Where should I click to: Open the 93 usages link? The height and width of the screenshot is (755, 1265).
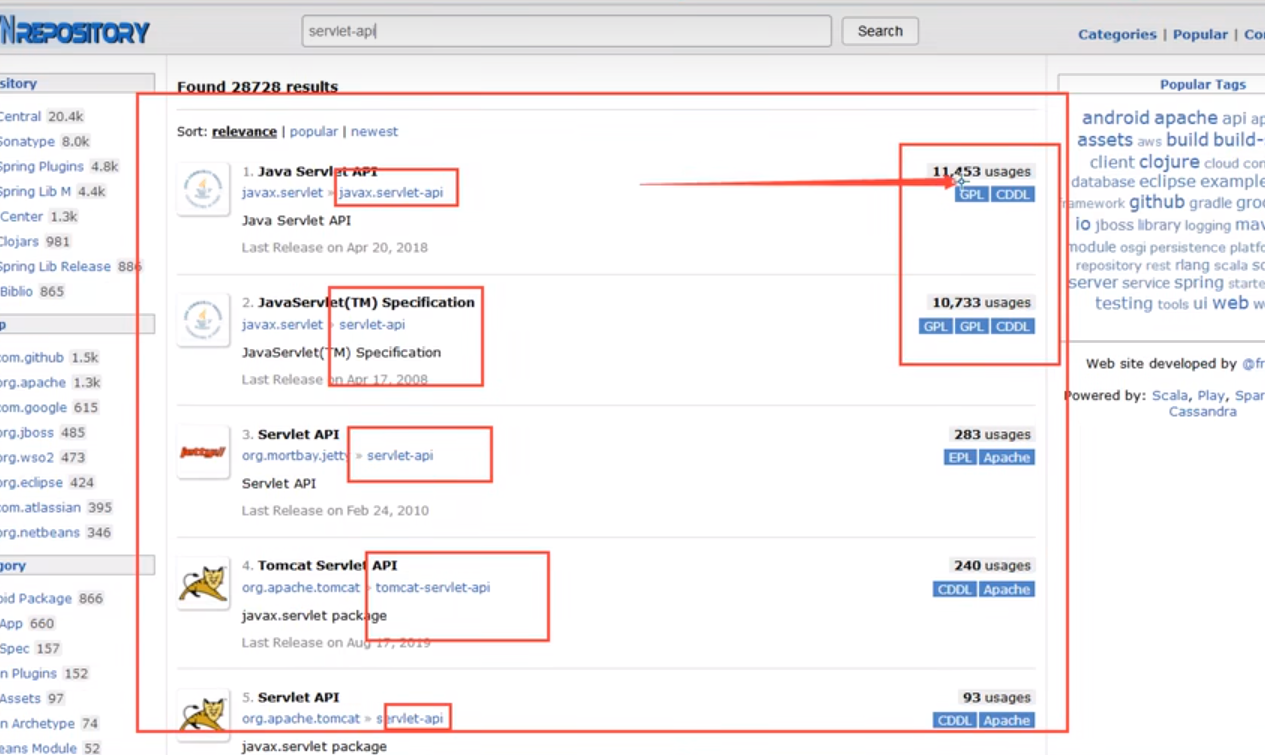[x=996, y=697]
